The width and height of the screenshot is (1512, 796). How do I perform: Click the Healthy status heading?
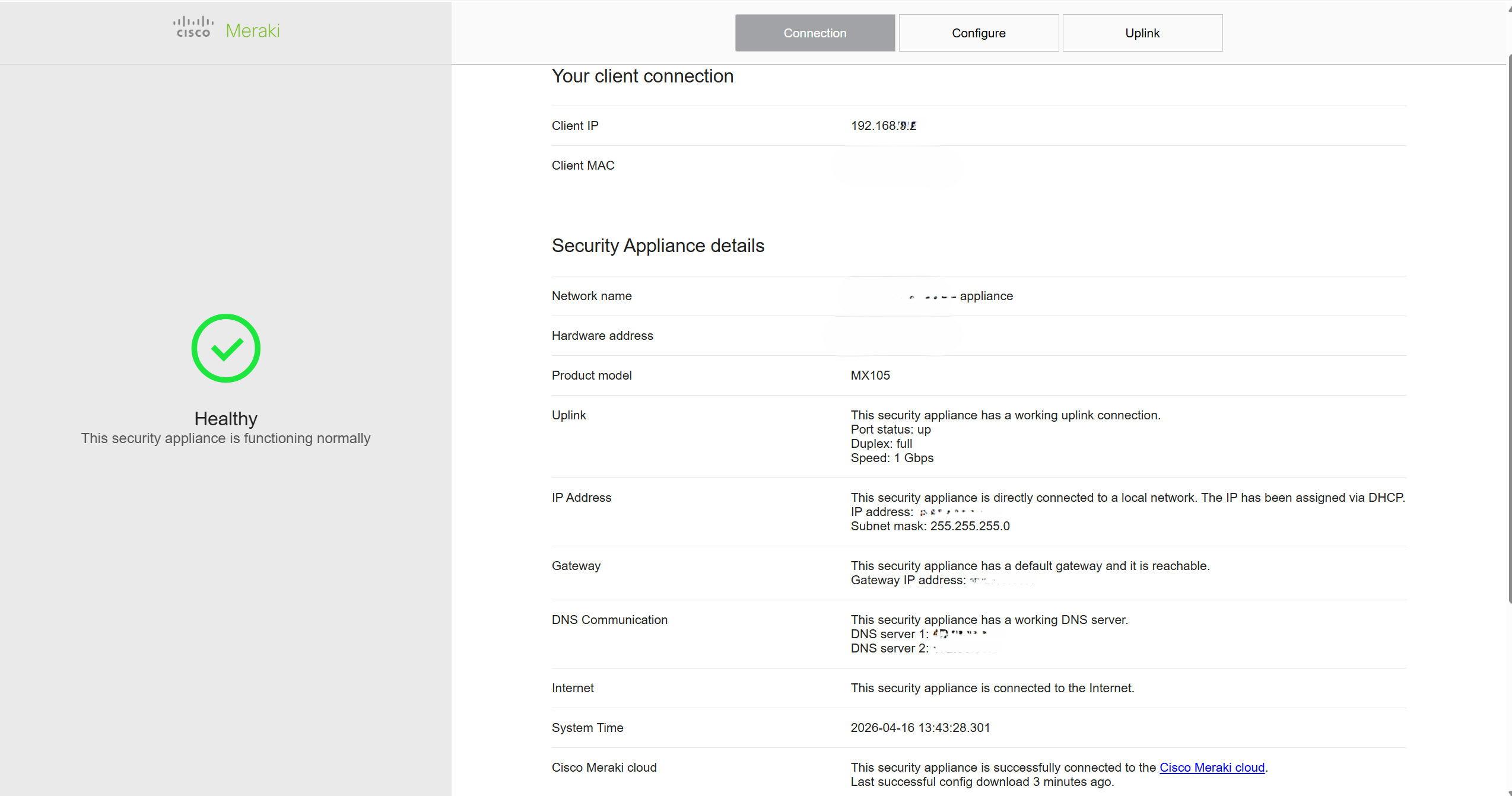(x=225, y=419)
